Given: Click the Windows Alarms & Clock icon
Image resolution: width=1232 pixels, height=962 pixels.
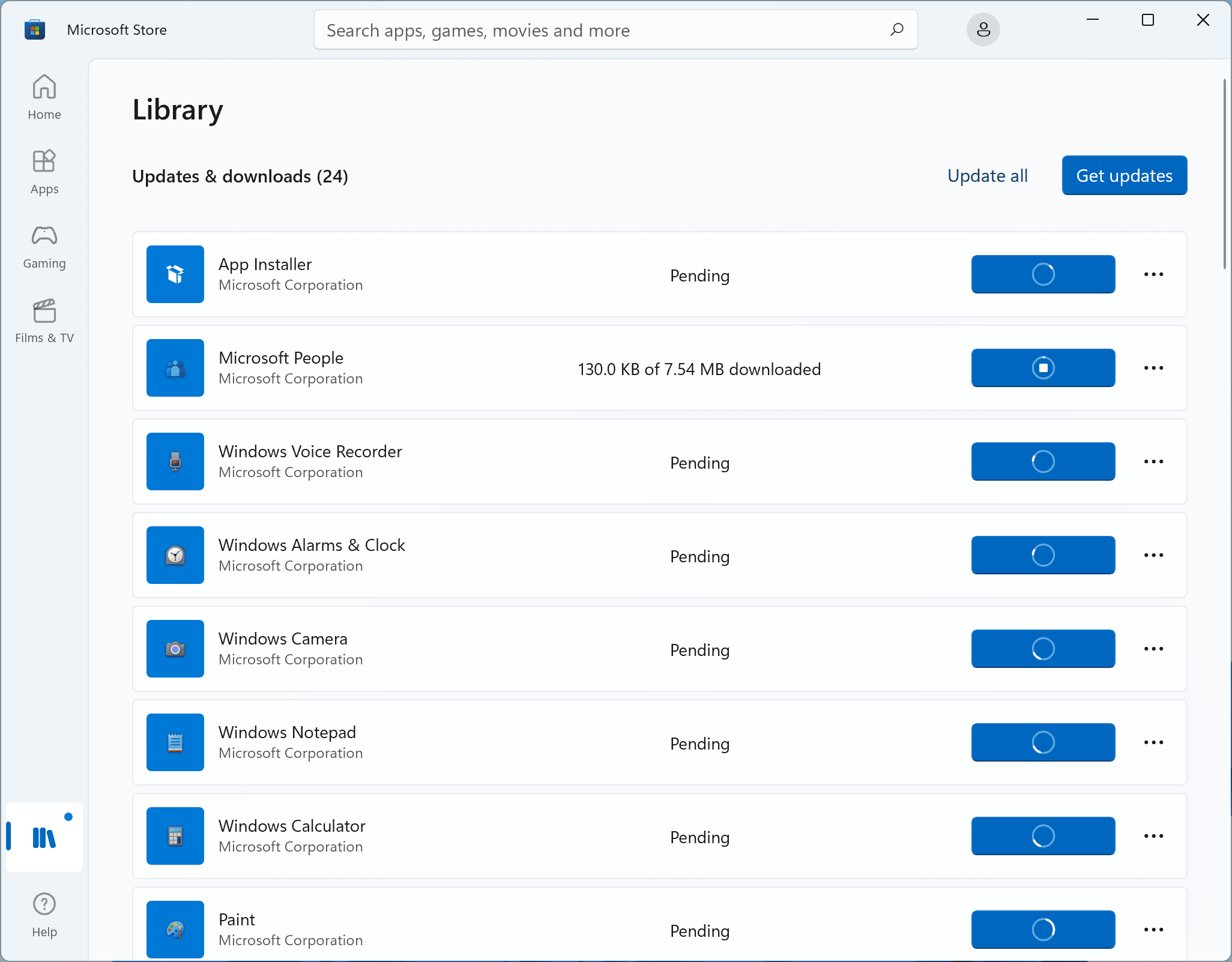Looking at the screenshot, I should 175,555.
